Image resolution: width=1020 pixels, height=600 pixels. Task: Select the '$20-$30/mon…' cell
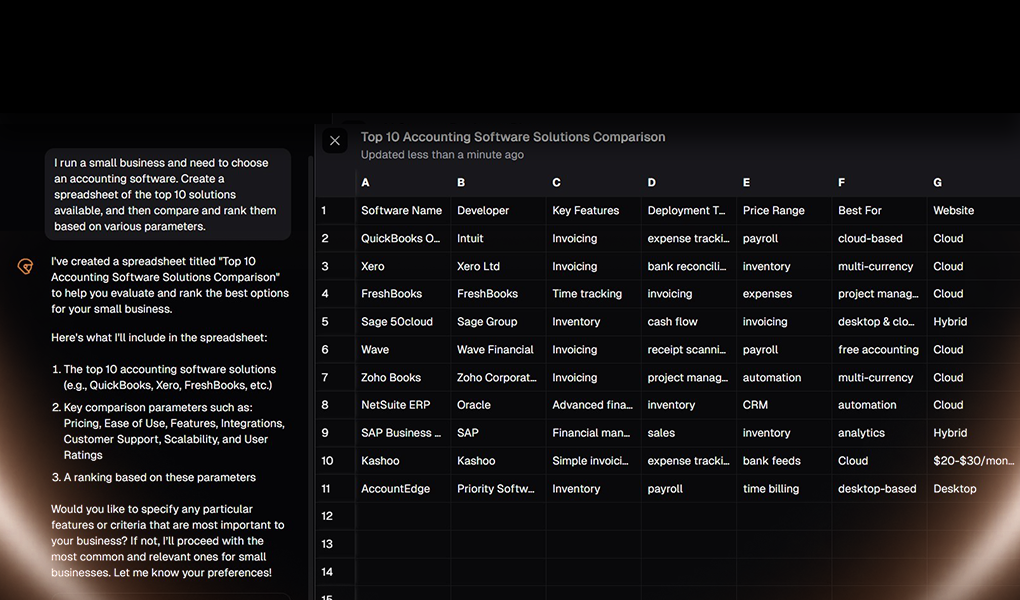(974, 461)
